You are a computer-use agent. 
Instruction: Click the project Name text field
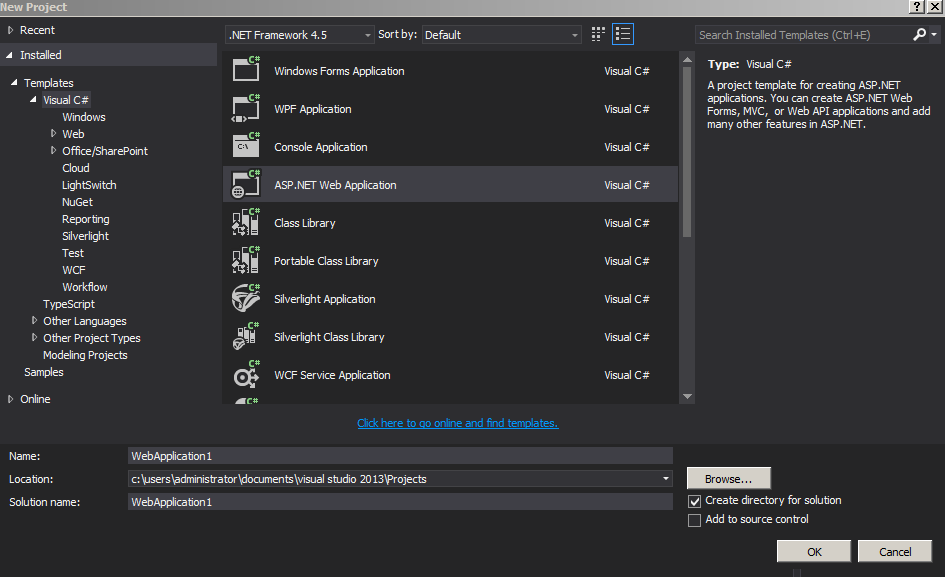(x=400, y=456)
